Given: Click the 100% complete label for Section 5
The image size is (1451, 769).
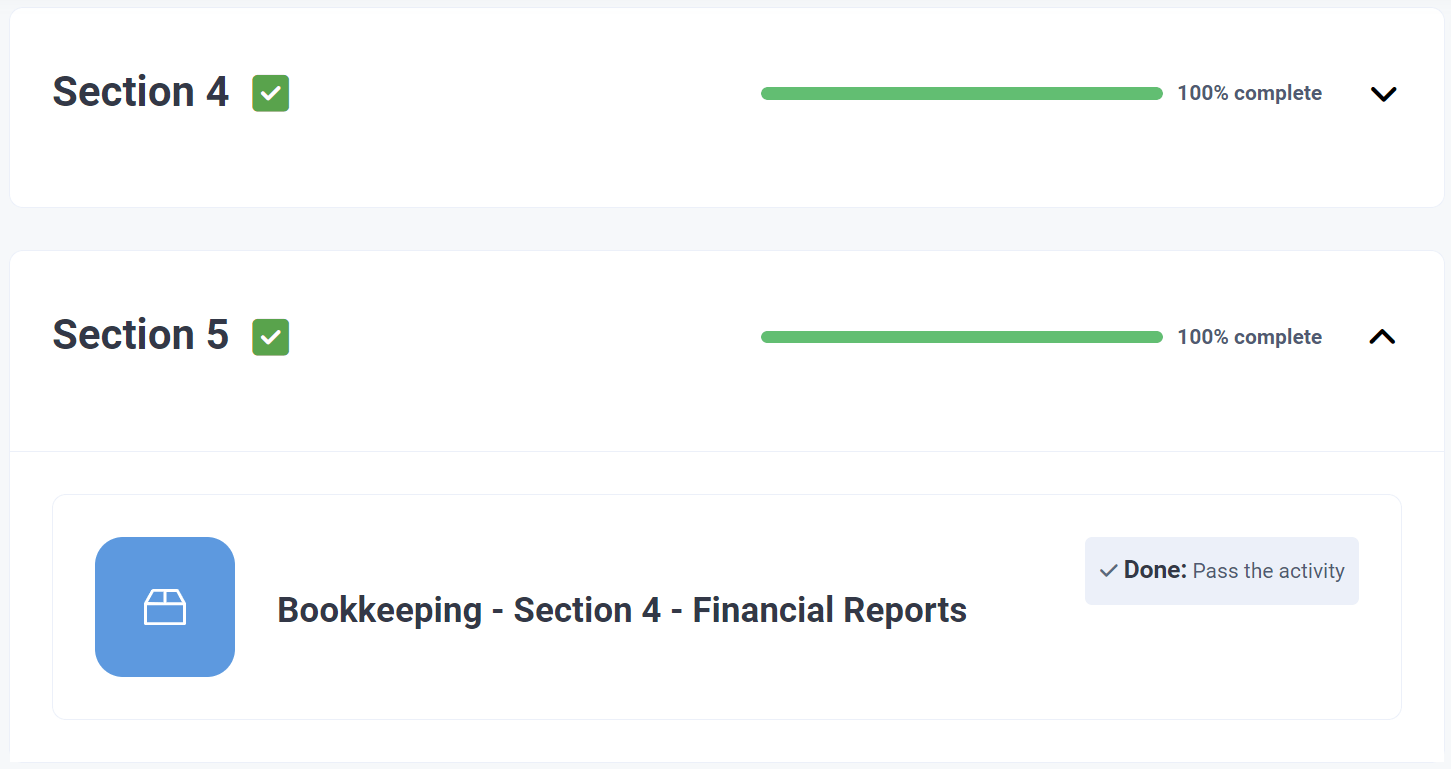Looking at the screenshot, I should coord(1249,336).
